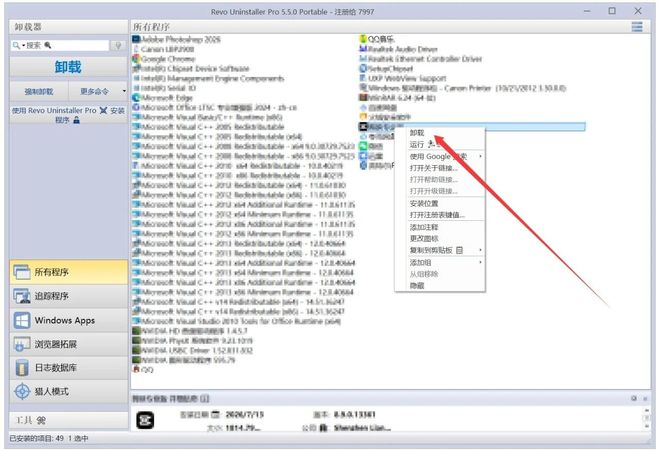Open the view menu icon at top right

[637, 27]
